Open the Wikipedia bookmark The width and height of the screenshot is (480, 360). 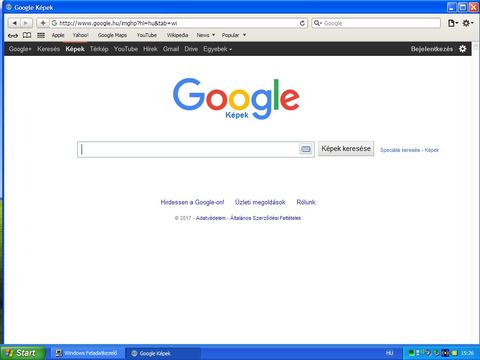click(x=177, y=35)
